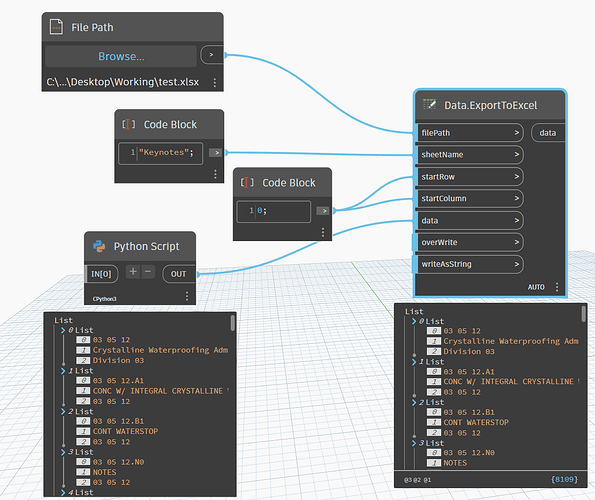Click the Data.ExportToExcel node spreadsheet icon
595x500 pixels.
click(429, 104)
